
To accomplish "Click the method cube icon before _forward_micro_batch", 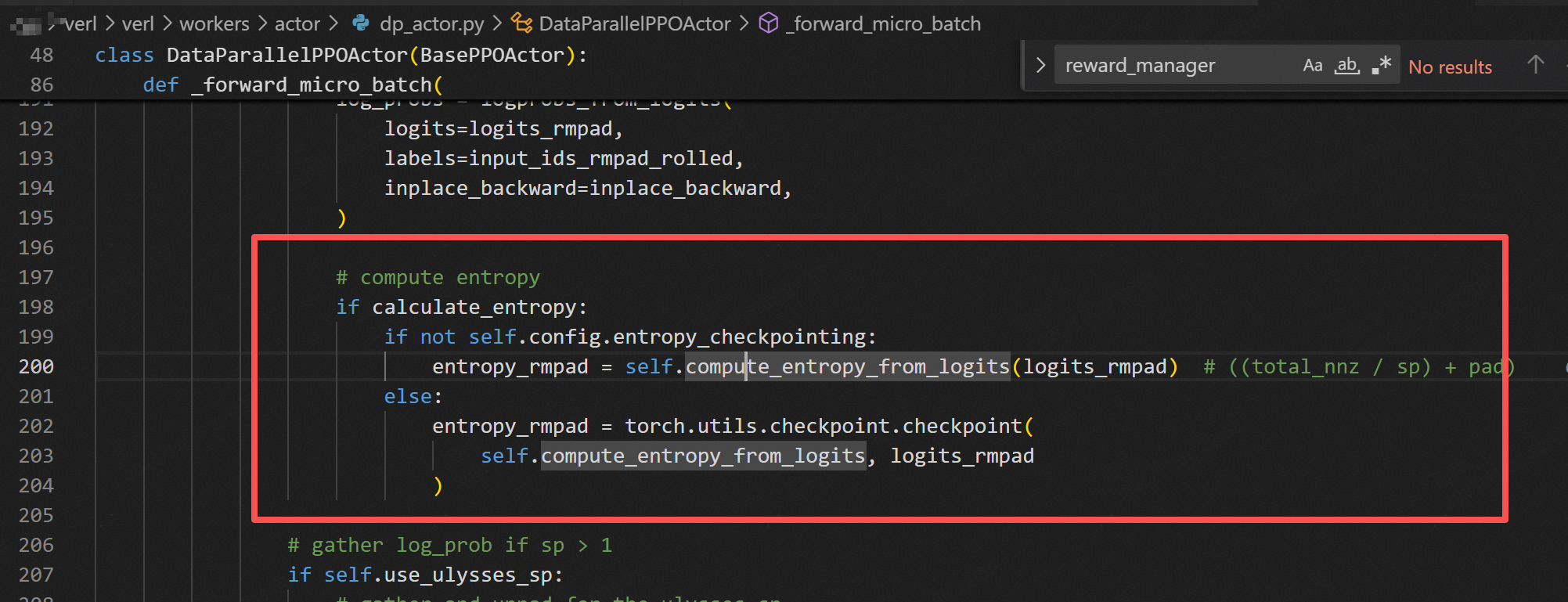I will tap(769, 23).
